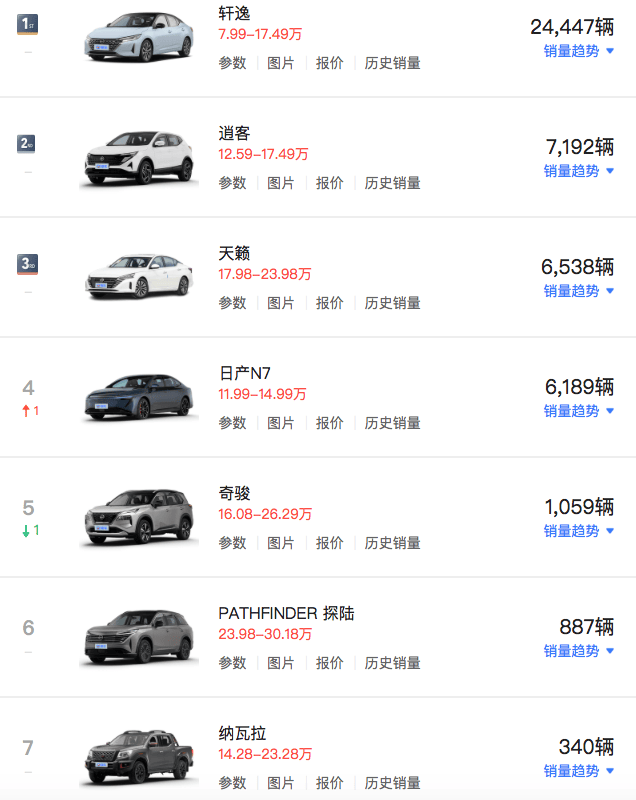Click the second place rank badge
The image size is (636, 800).
[28, 143]
